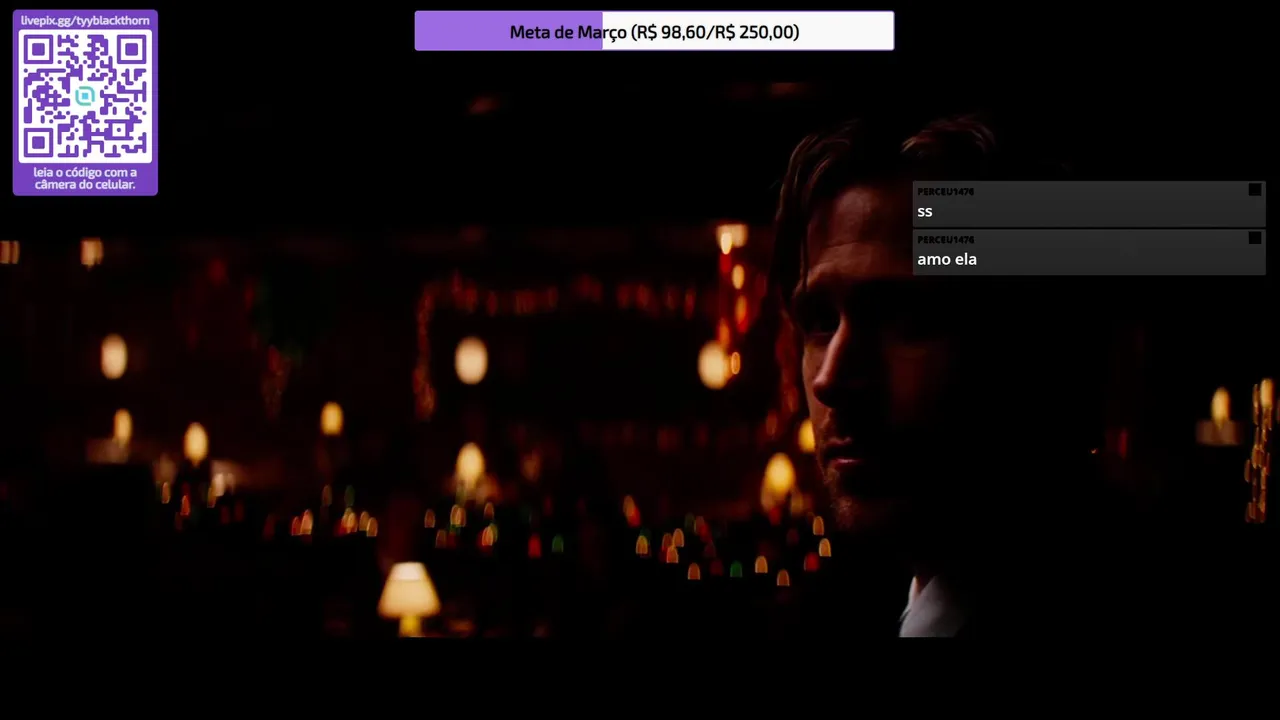Click the square badge on the 'ss' message
1280x720 pixels.
tap(1255, 190)
